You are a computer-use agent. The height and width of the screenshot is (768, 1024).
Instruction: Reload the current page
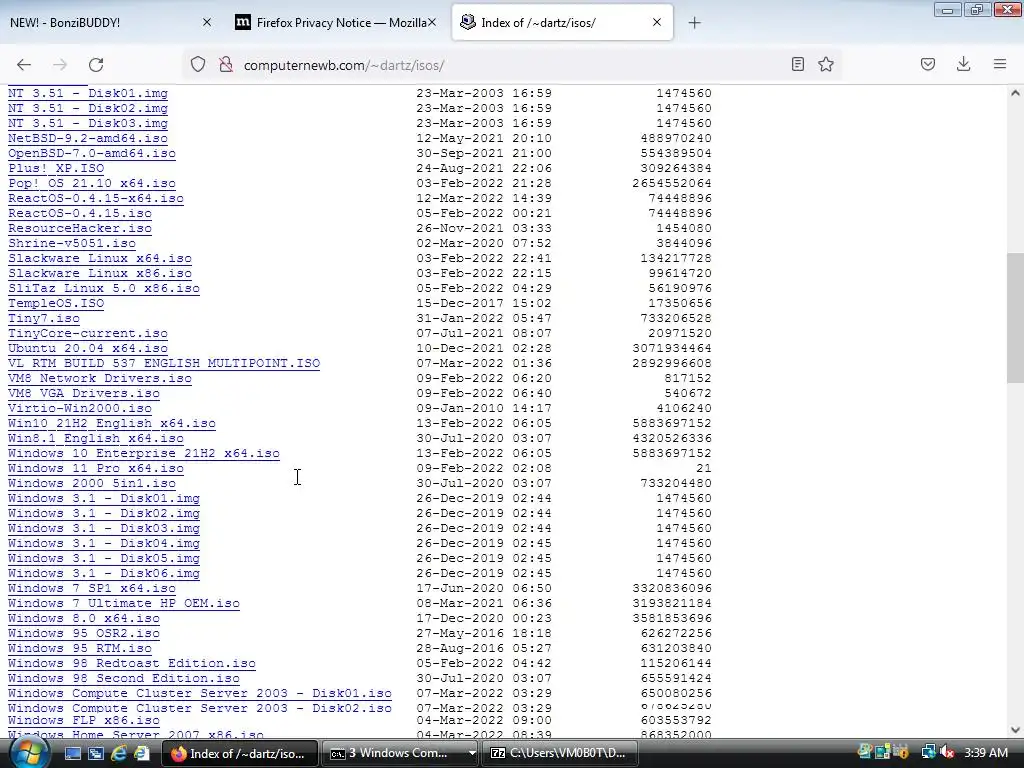(x=96, y=65)
